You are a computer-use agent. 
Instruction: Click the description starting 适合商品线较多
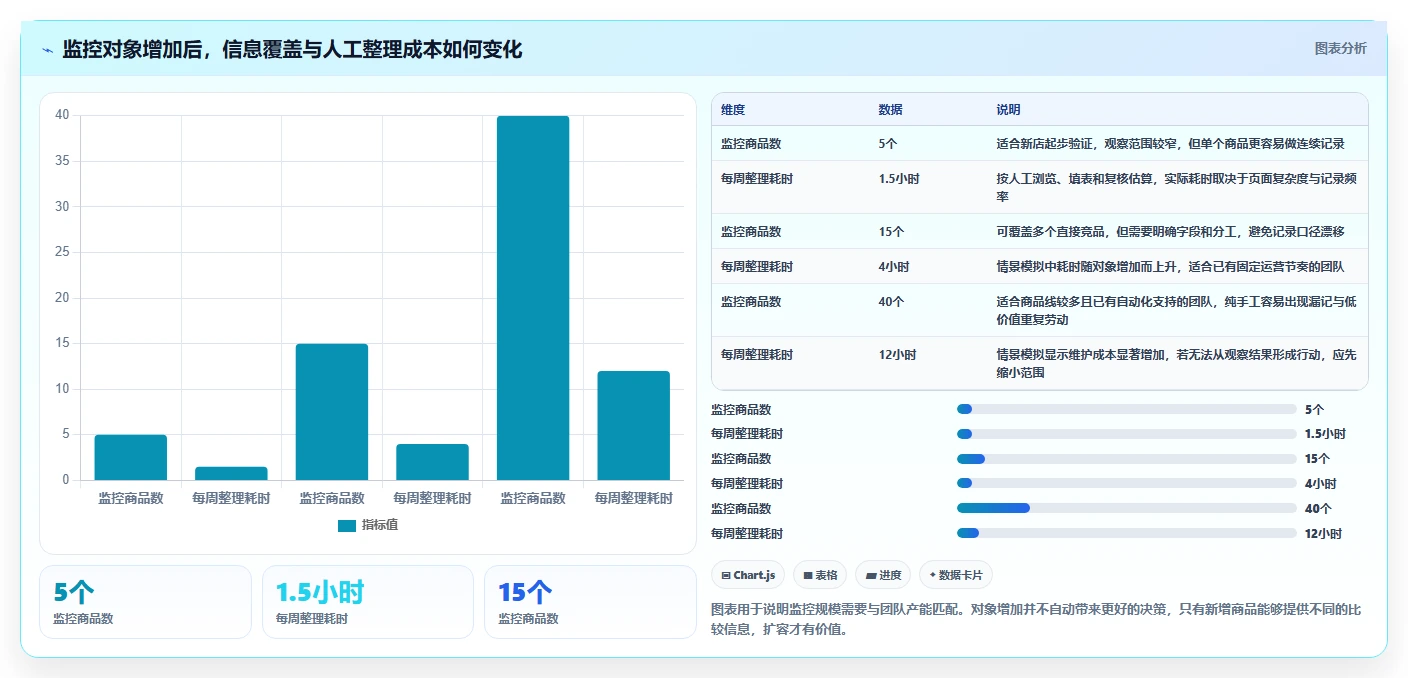tap(1176, 311)
